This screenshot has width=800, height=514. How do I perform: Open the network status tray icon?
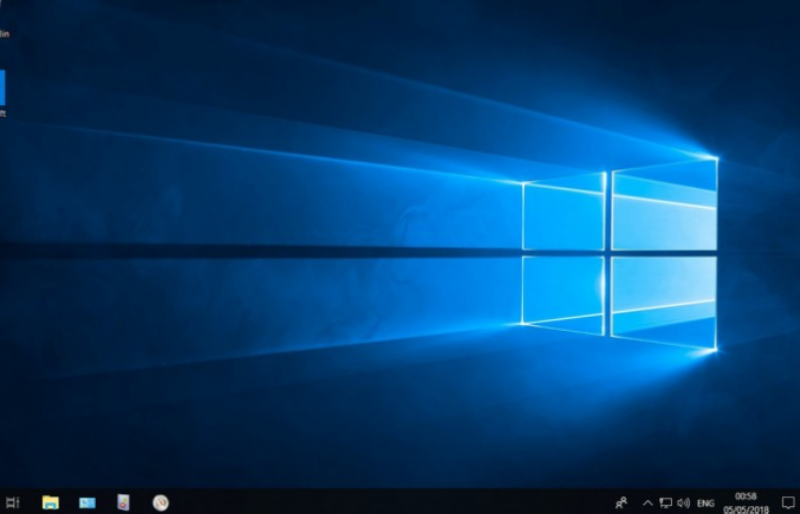[x=665, y=502]
